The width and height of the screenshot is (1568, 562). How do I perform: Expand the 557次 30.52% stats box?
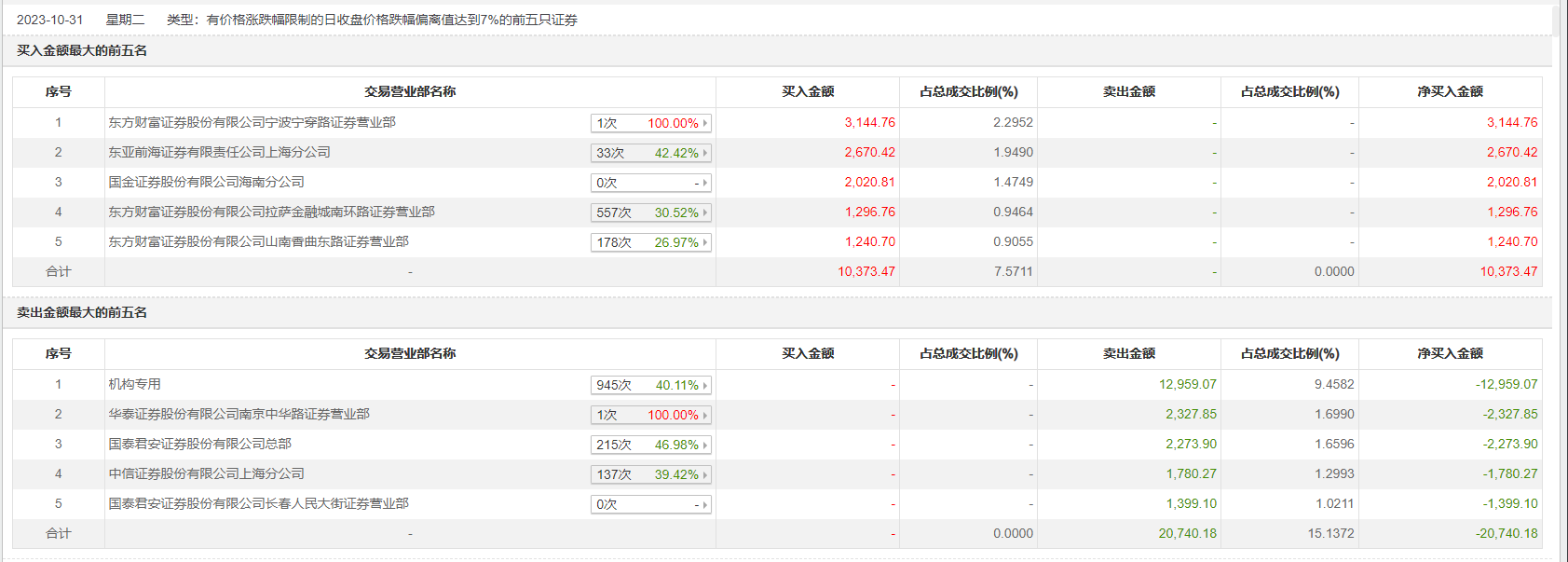[651, 212]
